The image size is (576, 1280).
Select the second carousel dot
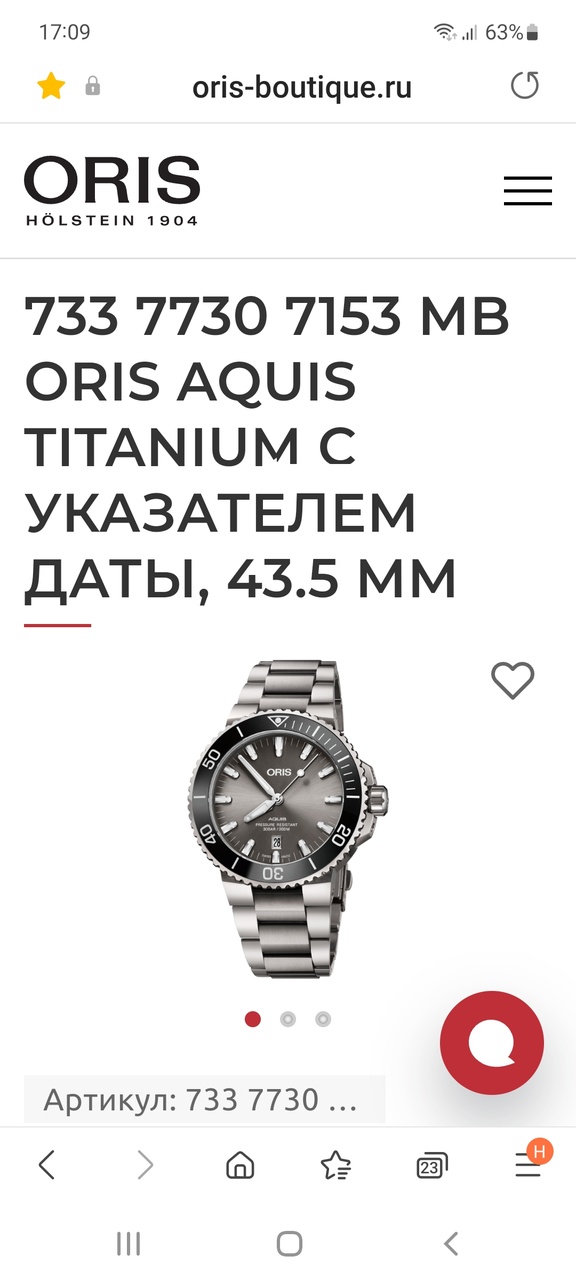click(x=288, y=1019)
